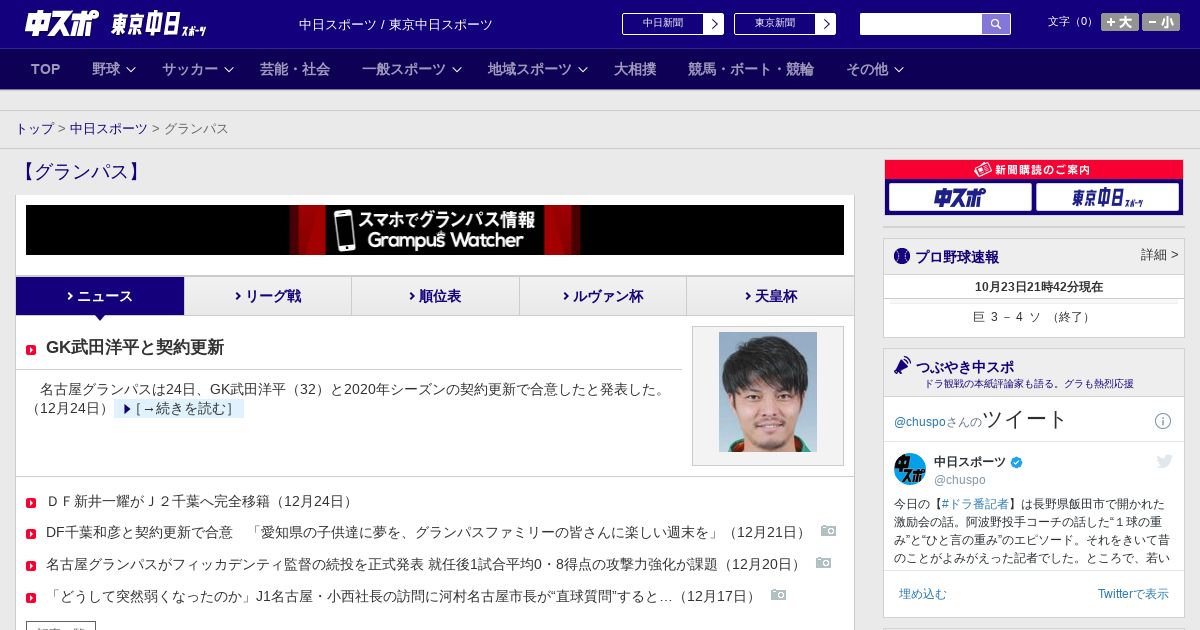The height and width of the screenshot is (630, 1200).
Task: Click arrow beside 東京新聞
Action: 826,24
